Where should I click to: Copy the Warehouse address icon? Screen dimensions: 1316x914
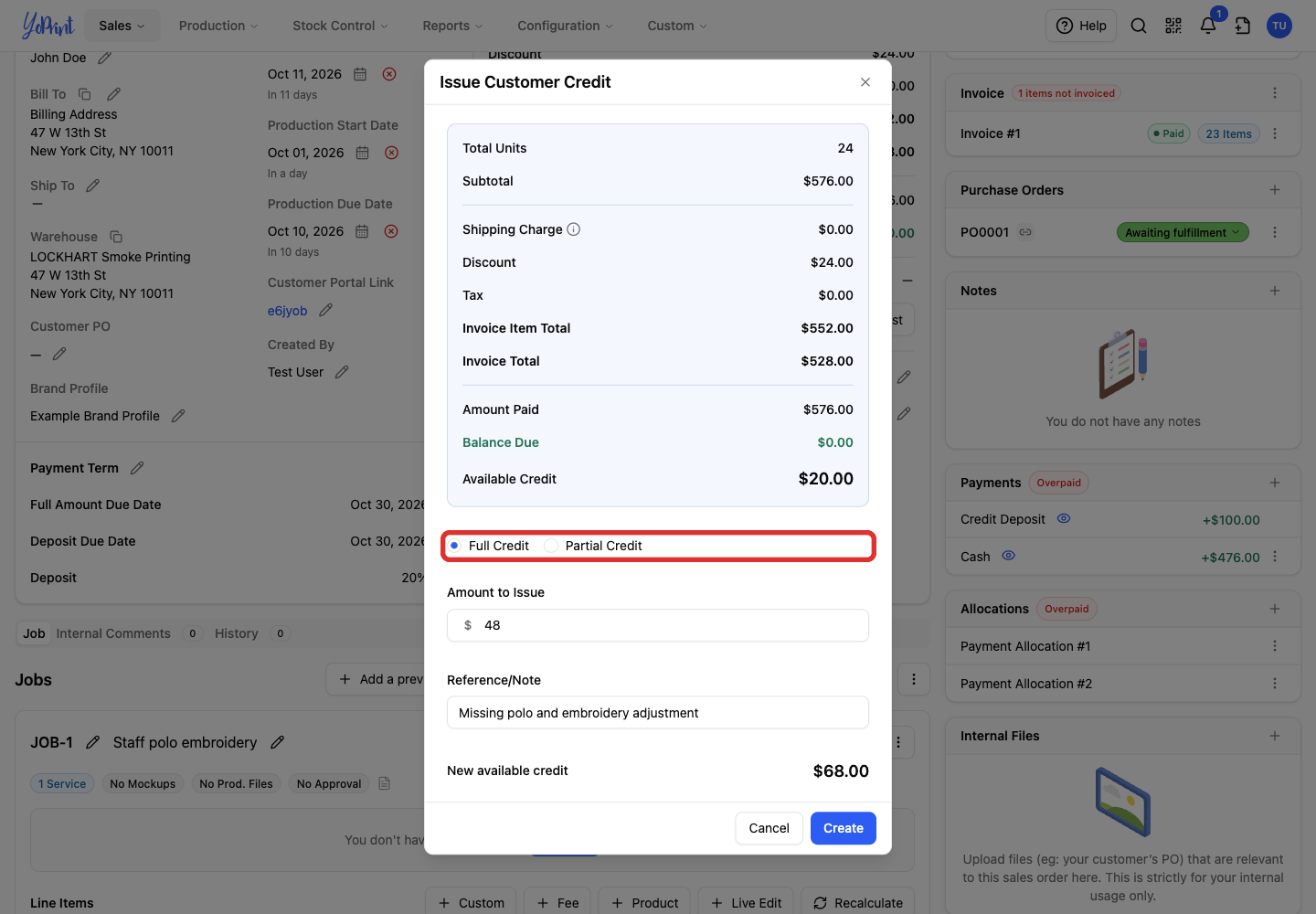point(116,237)
